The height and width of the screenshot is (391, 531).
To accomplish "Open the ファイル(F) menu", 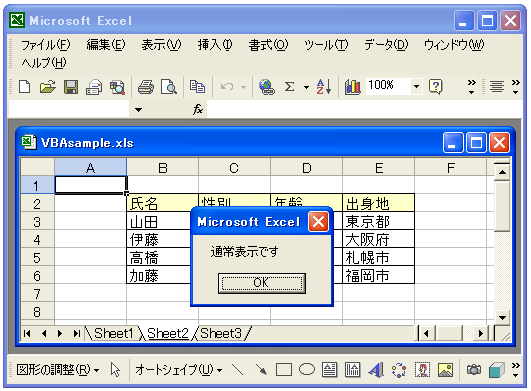I will click(x=46, y=45).
